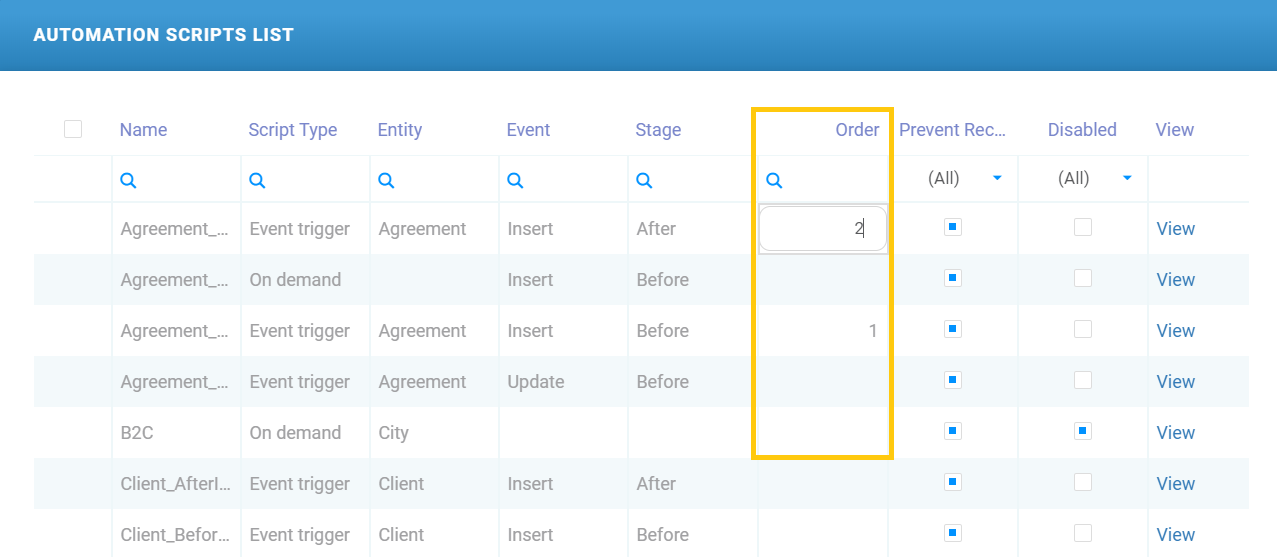Enable Disabled checkbox for Client_AfterInsert row
1278x557 pixels.
point(1082,482)
